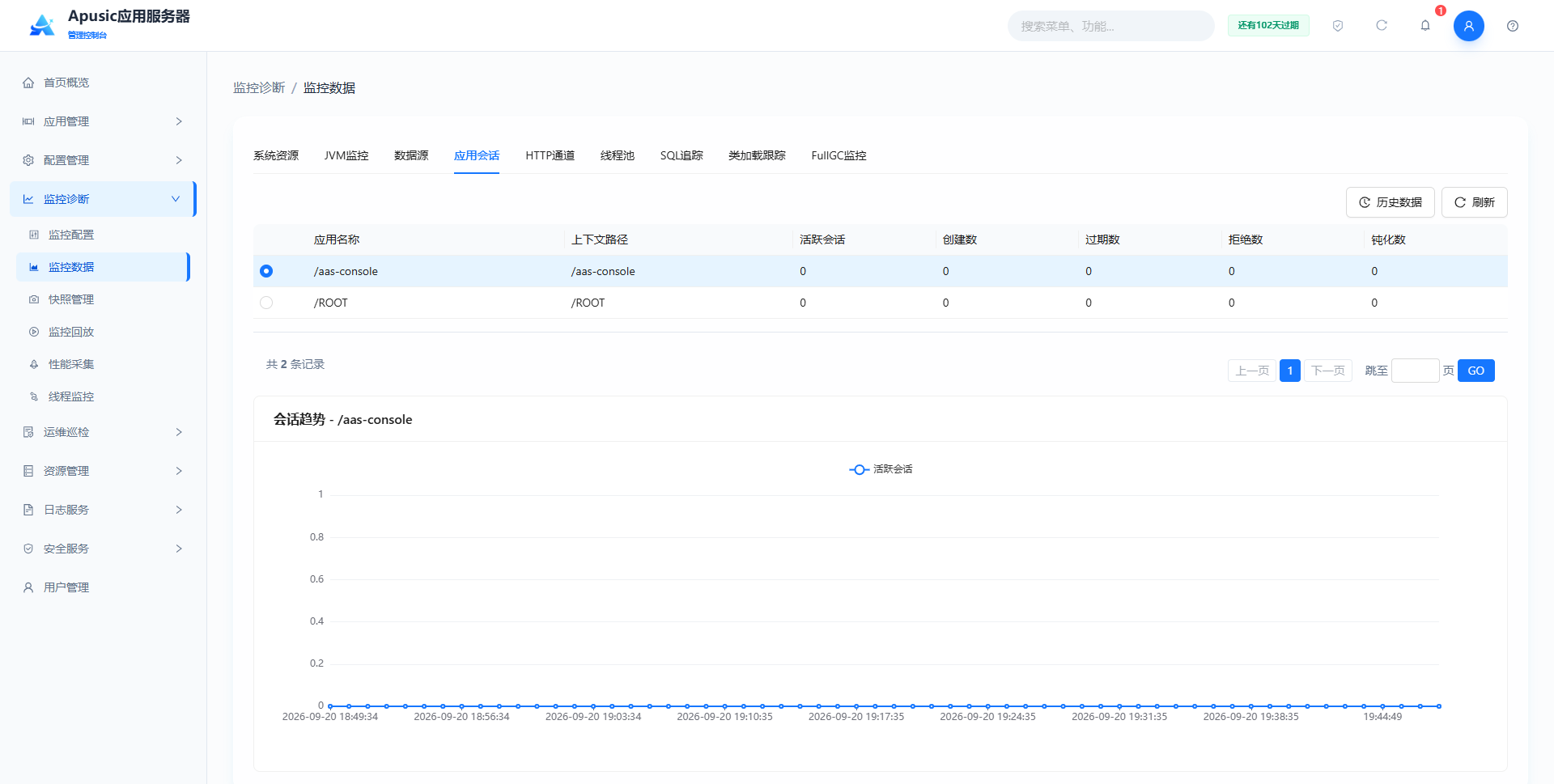Select the /aas-console row radio button
Image resolution: width=1554 pixels, height=784 pixels.
coord(266,271)
